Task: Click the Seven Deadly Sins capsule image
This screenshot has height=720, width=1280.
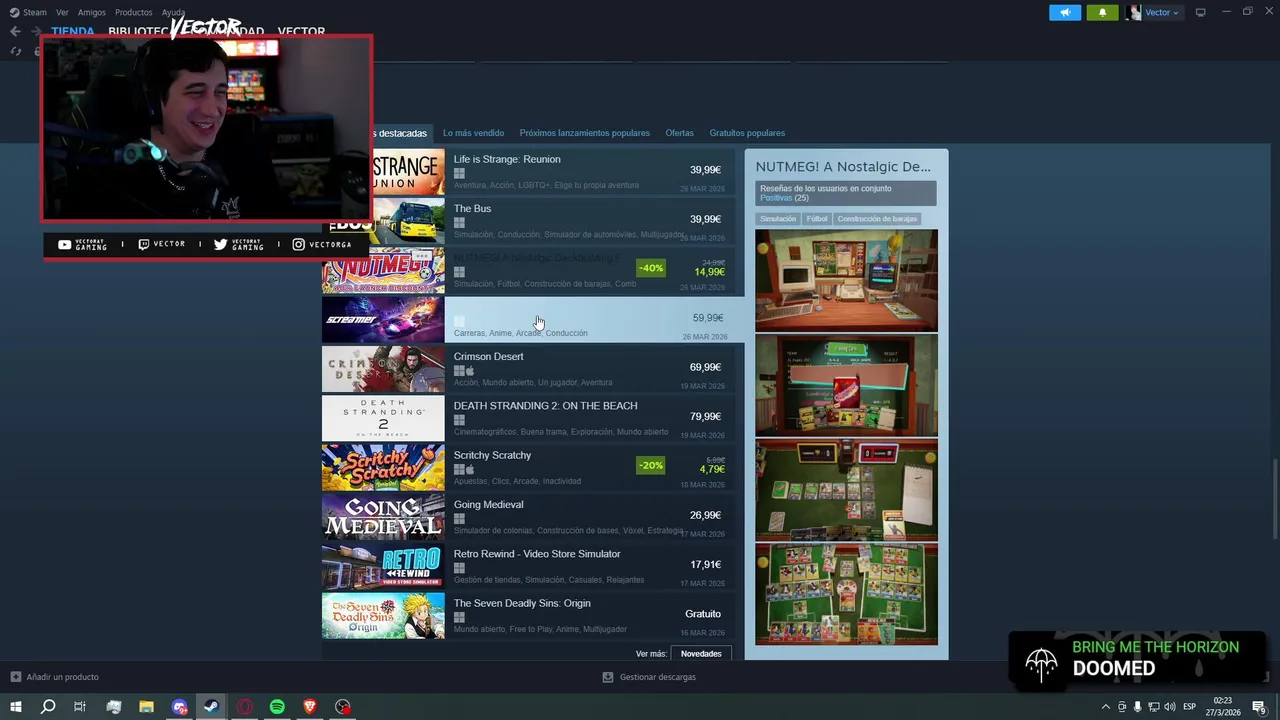Action: point(383,616)
